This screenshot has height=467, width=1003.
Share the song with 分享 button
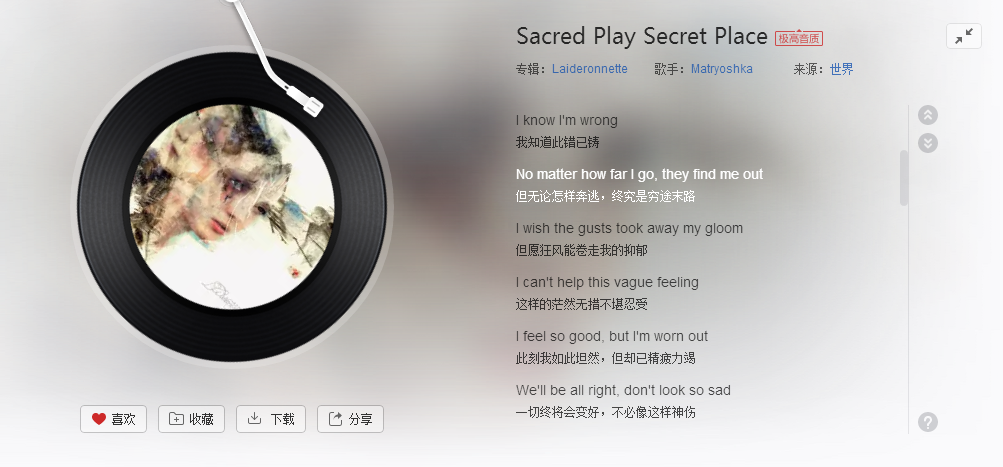(x=350, y=419)
